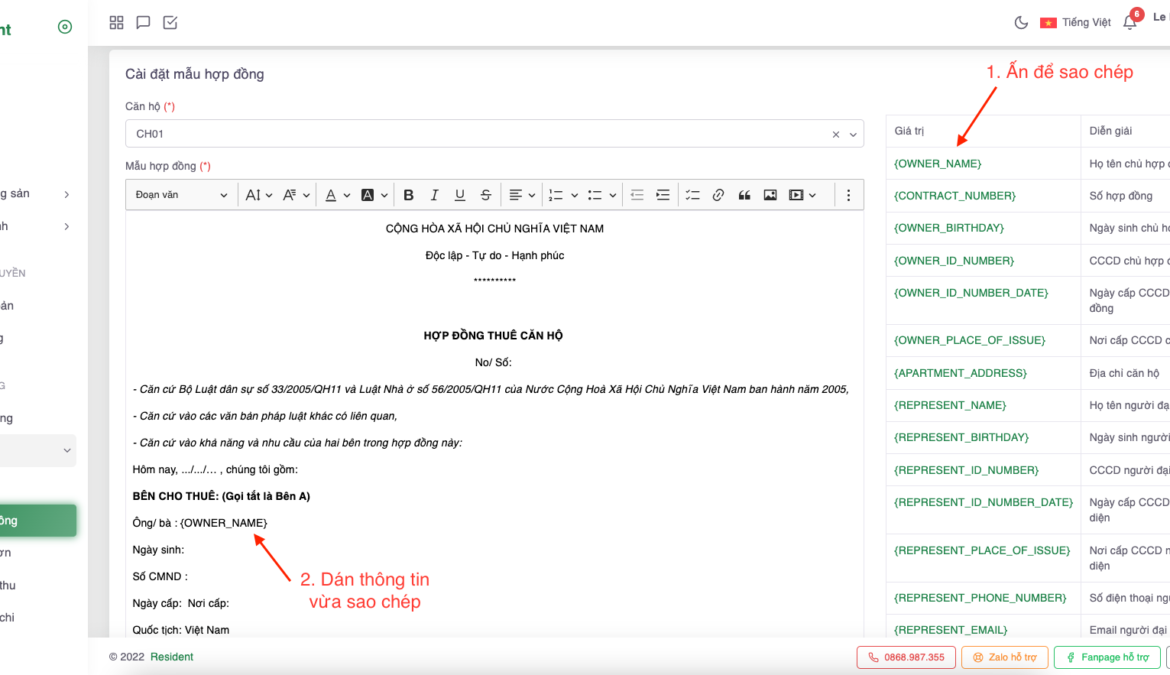Click the insert image icon

pyautogui.click(x=770, y=195)
